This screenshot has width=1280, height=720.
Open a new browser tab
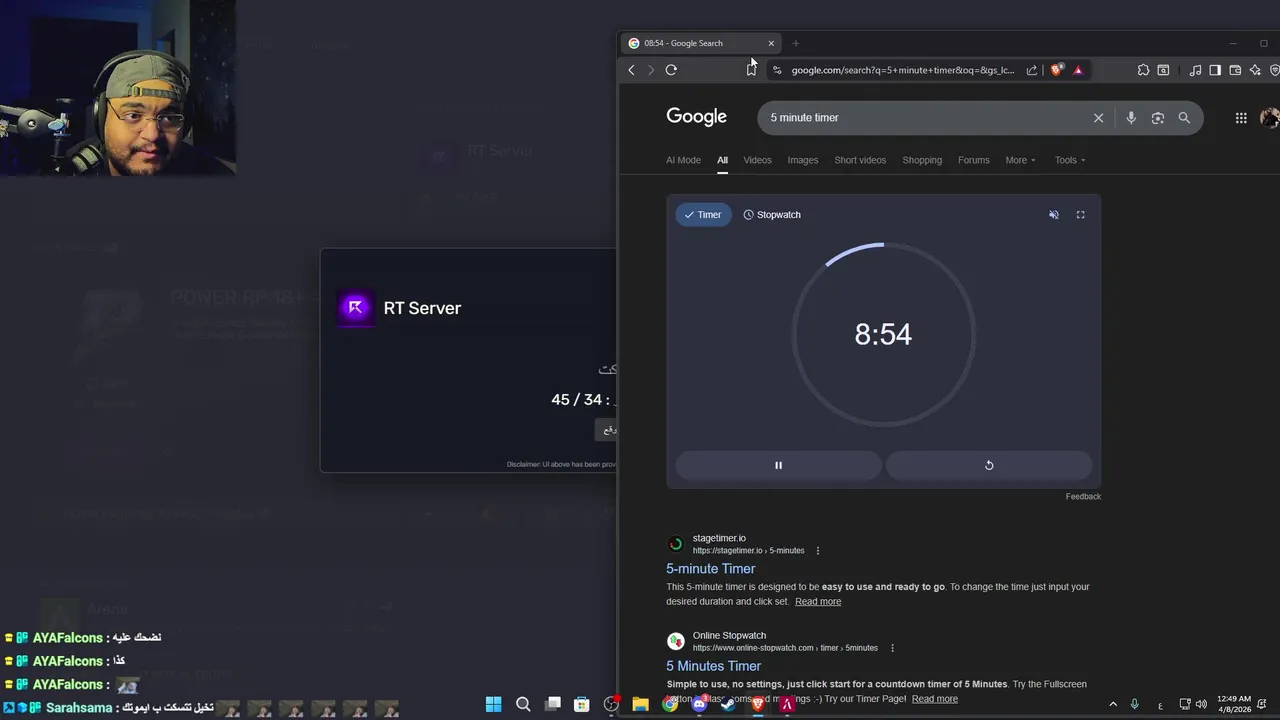point(796,43)
